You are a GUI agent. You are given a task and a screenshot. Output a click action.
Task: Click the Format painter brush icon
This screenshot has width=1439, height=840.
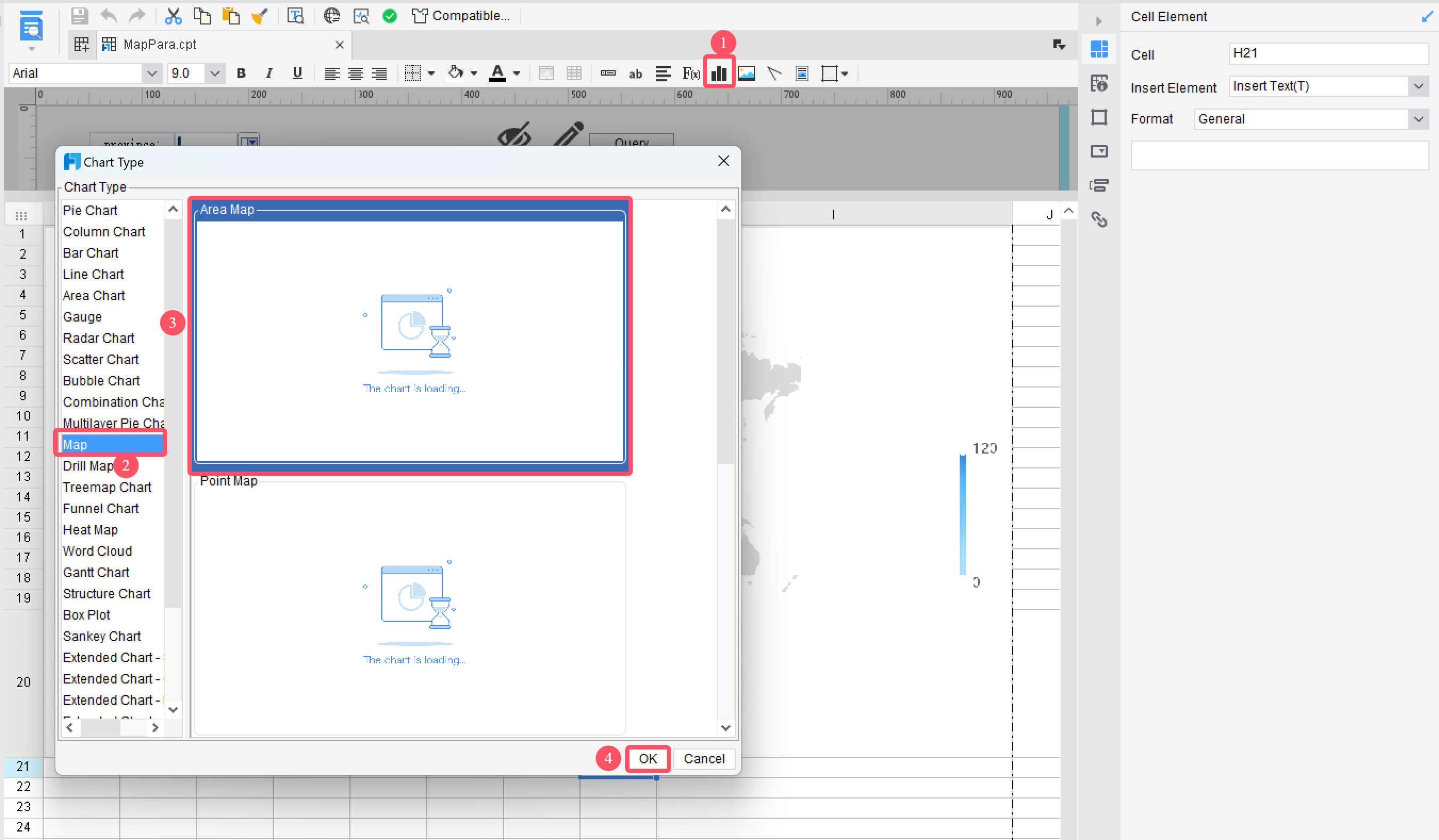click(260, 16)
